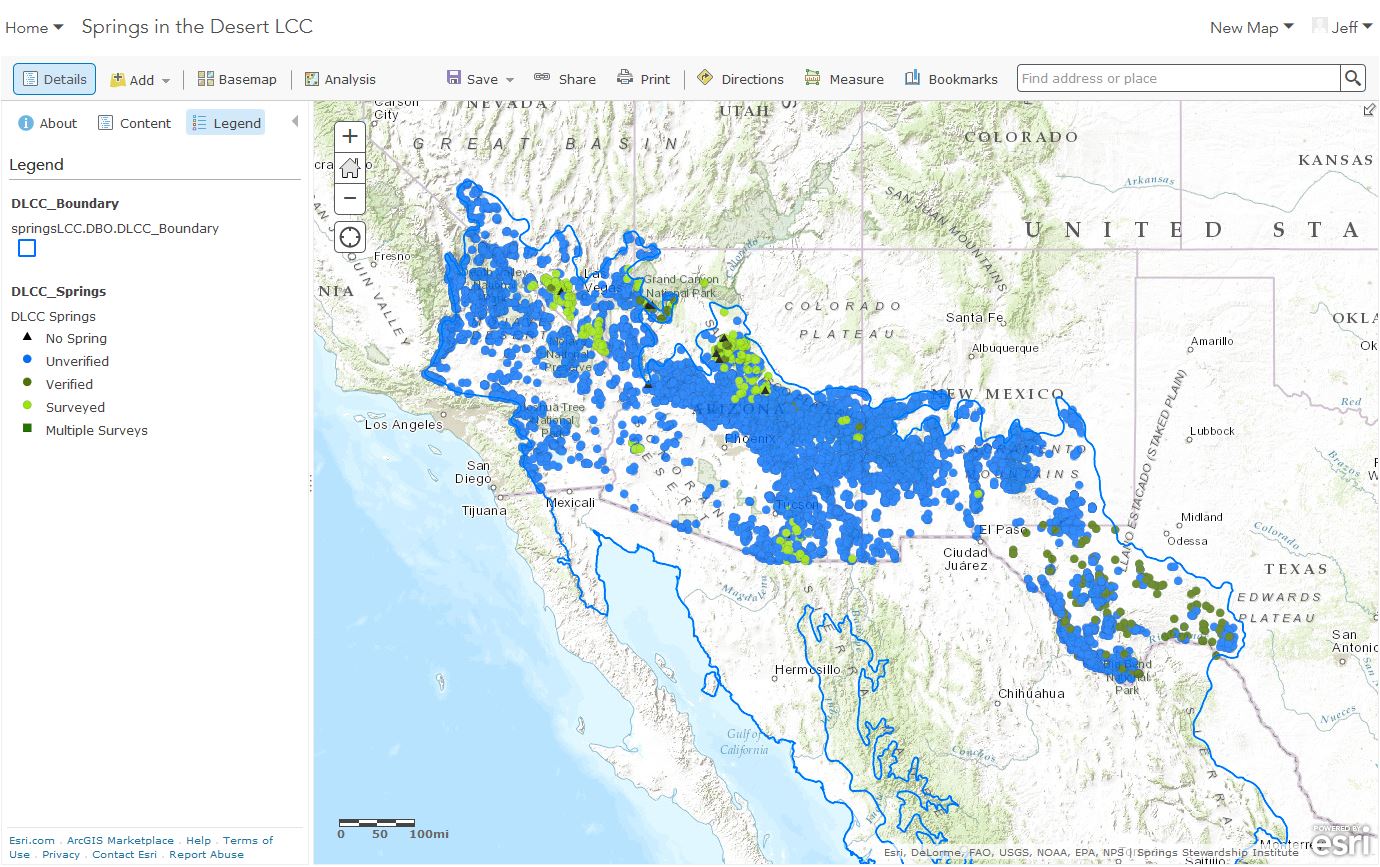Switch to the About tab
Viewport: 1380px width, 867px height.
tap(47, 123)
